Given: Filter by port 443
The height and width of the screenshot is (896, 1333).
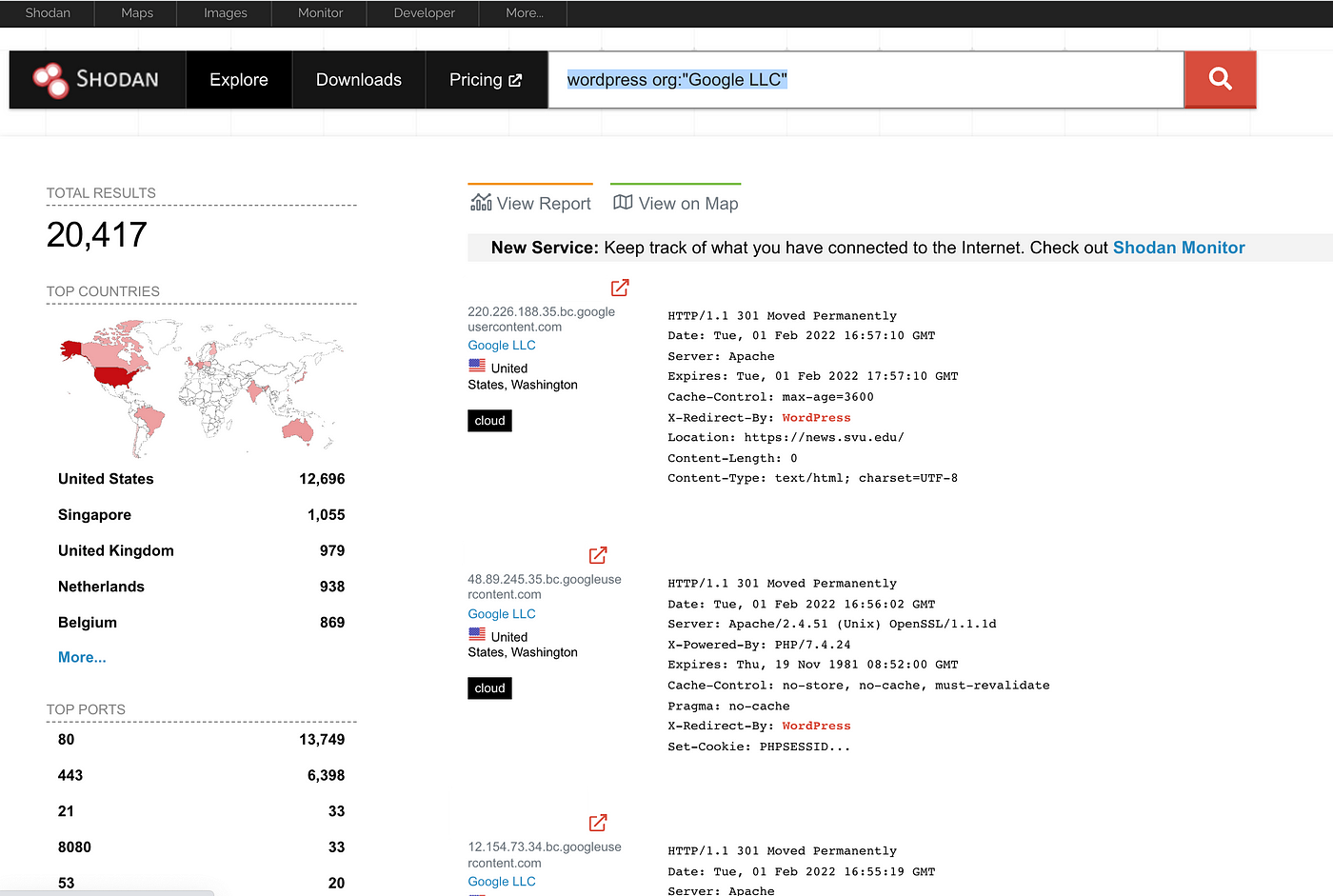Looking at the screenshot, I should point(201,776).
